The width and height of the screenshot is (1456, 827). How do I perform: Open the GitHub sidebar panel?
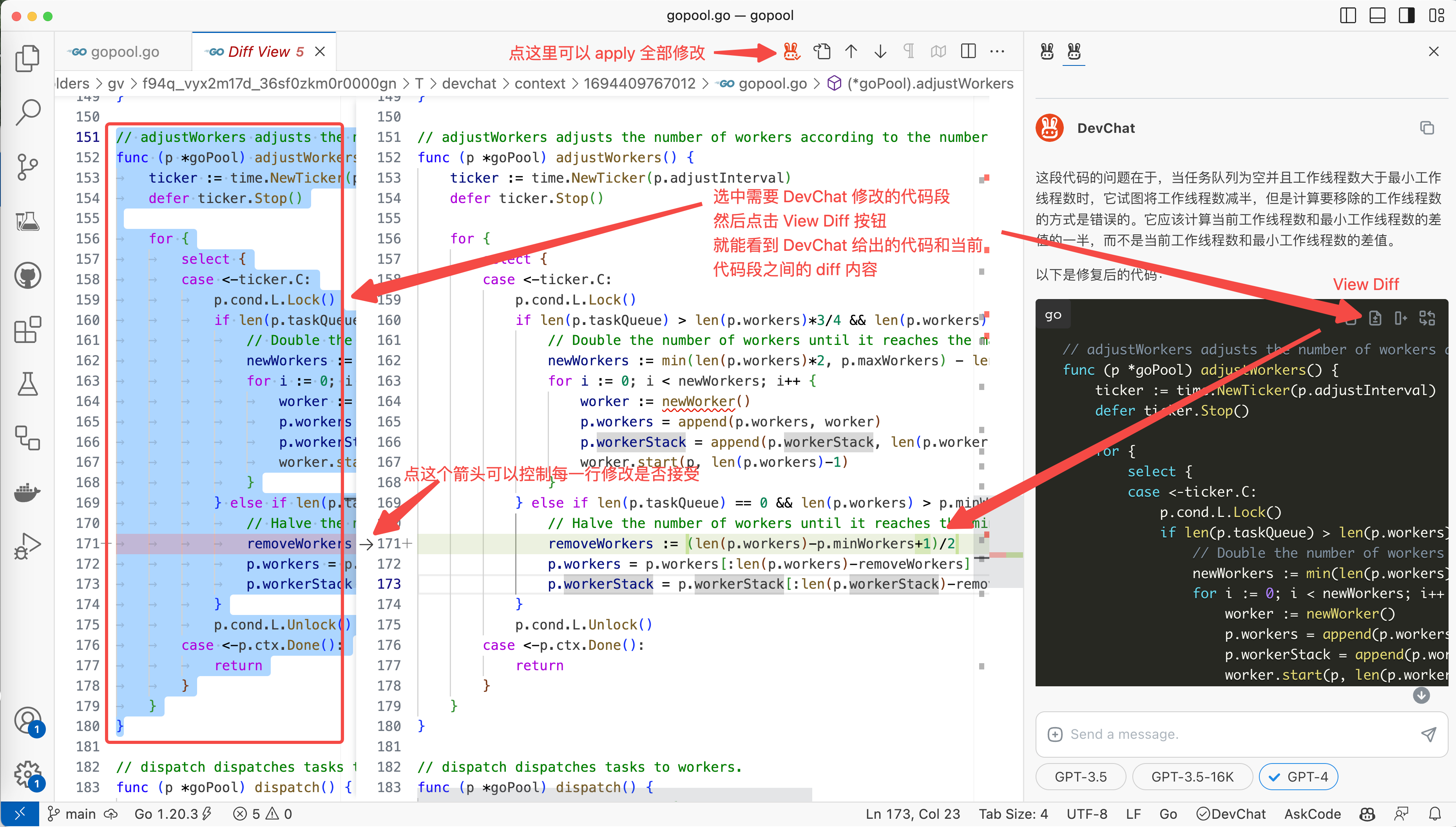27,276
